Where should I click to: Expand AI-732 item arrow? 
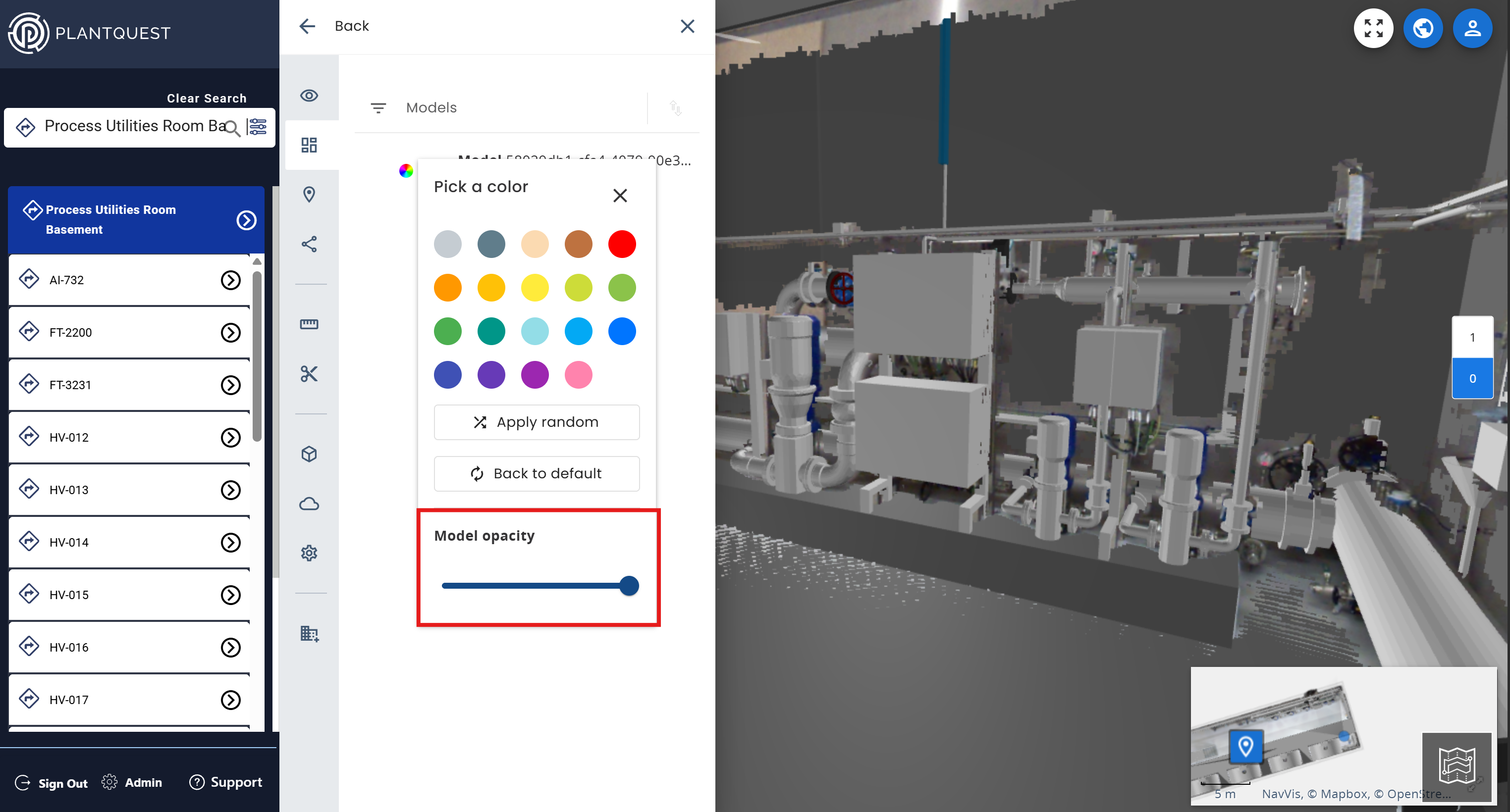tap(230, 280)
